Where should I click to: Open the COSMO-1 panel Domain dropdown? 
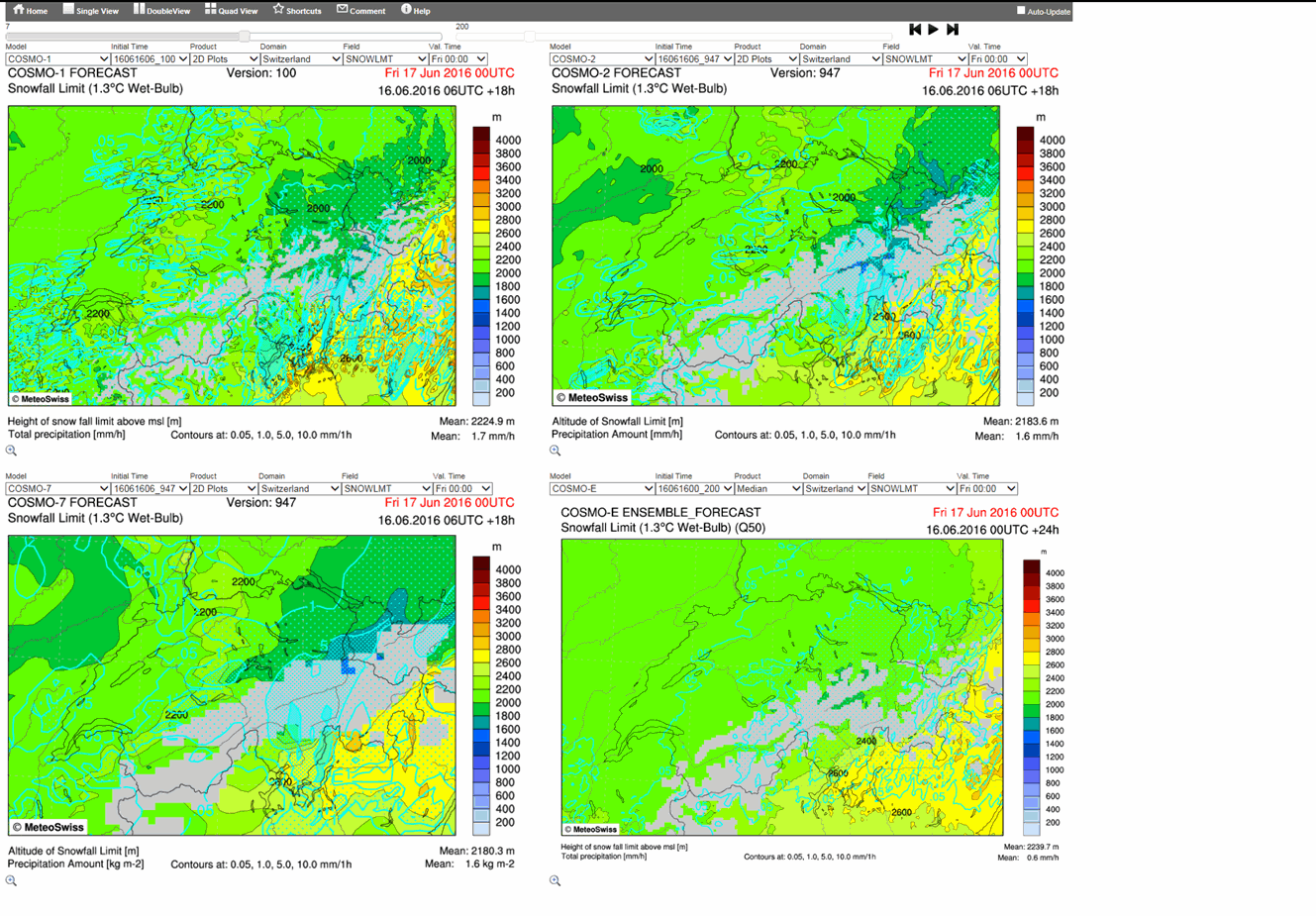click(301, 59)
